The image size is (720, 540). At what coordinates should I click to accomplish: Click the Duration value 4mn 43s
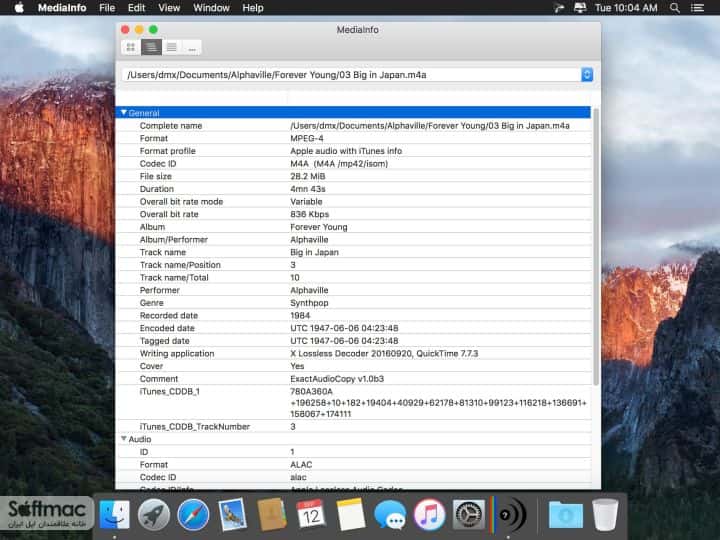click(x=308, y=189)
